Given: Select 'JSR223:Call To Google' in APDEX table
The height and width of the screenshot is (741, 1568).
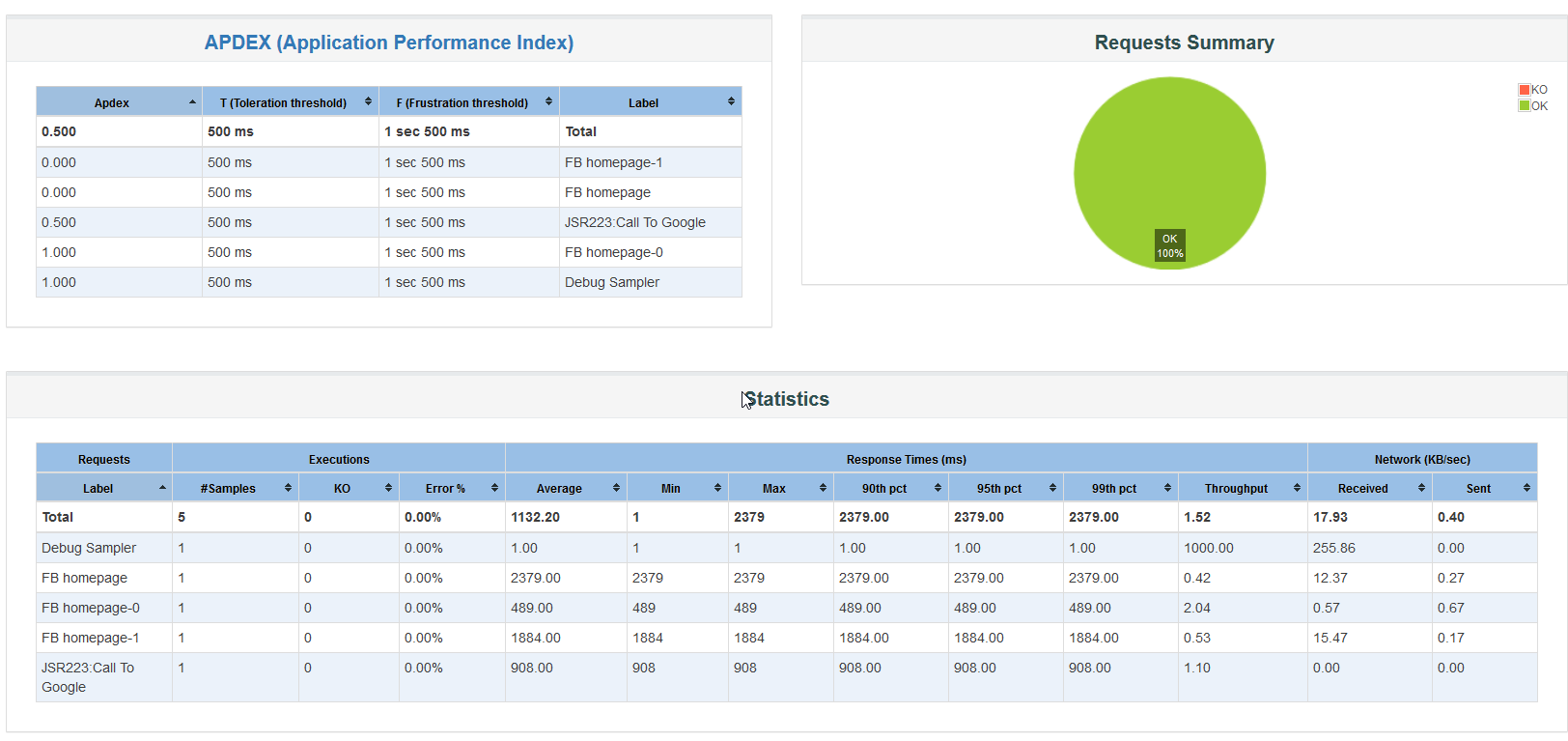Looking at the screenshot, I should (635, 222).
